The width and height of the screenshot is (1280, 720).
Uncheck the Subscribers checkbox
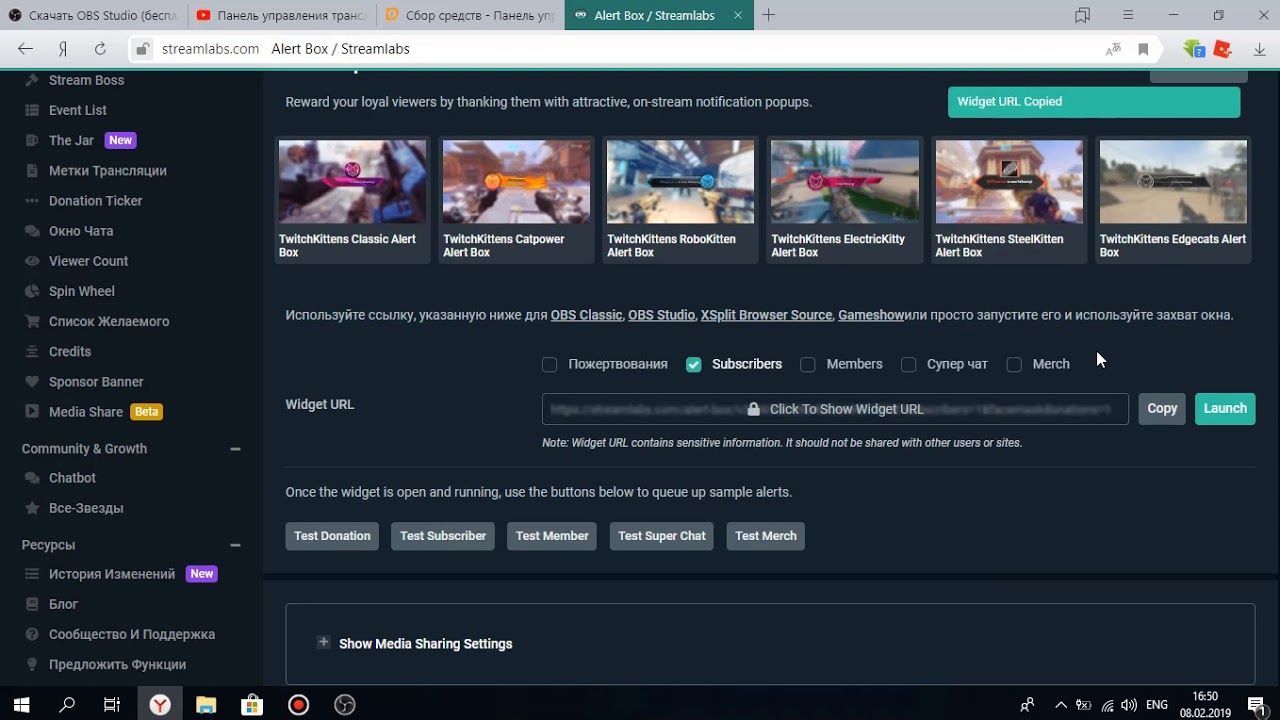coord(694,365)
